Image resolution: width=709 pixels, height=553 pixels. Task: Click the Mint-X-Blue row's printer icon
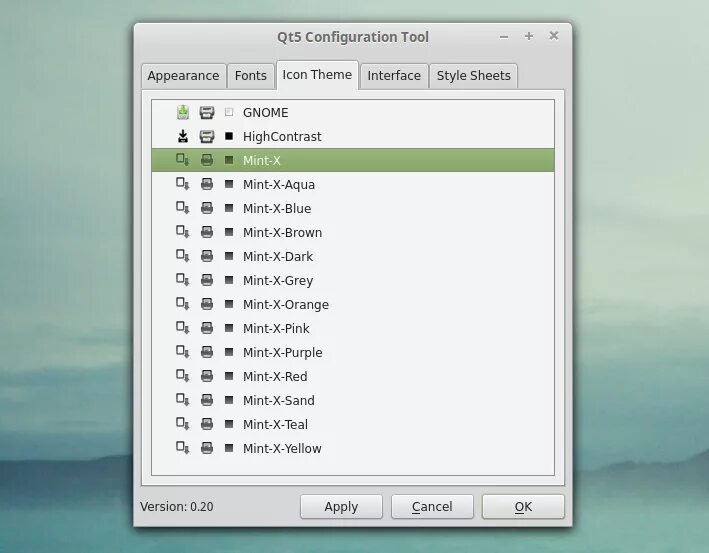click(x=207, y=208)
